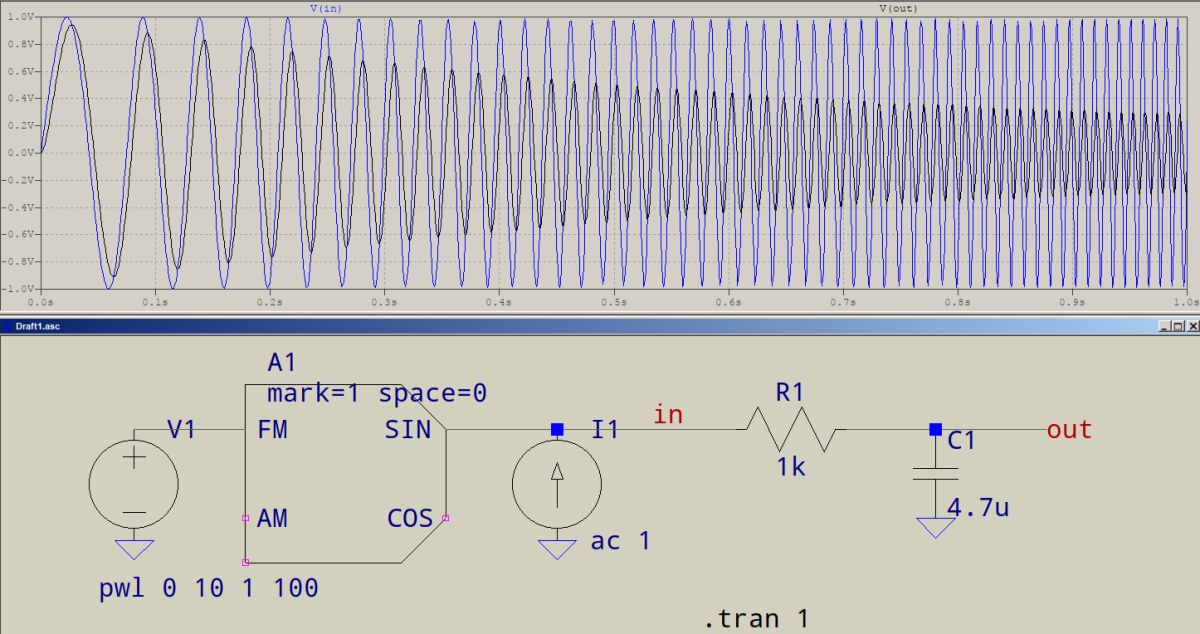The image size is (1200, 634).
Task: Click the I1 reference label
Action: (605, 430)
